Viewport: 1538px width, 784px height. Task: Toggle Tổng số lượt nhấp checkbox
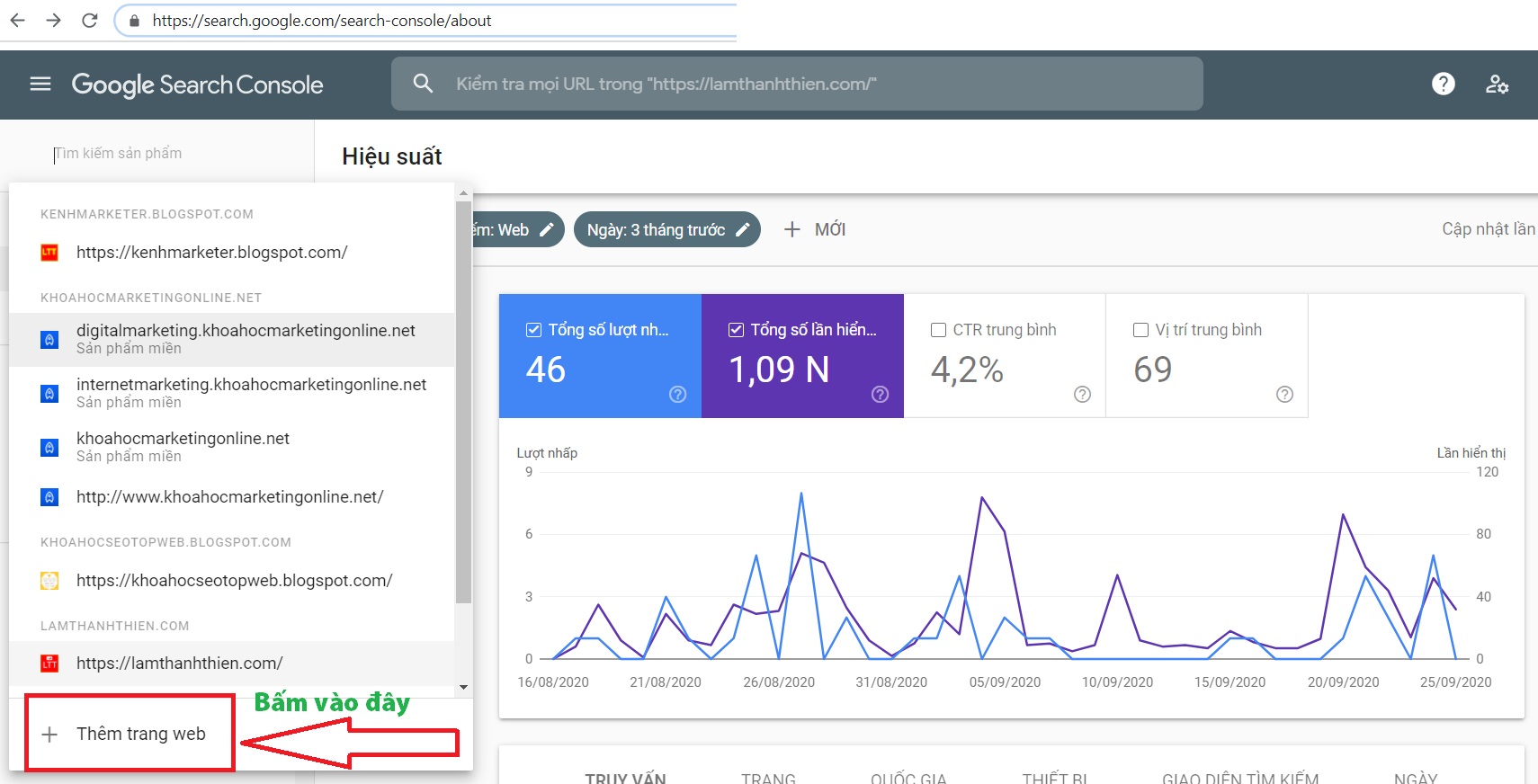point(533,330)
